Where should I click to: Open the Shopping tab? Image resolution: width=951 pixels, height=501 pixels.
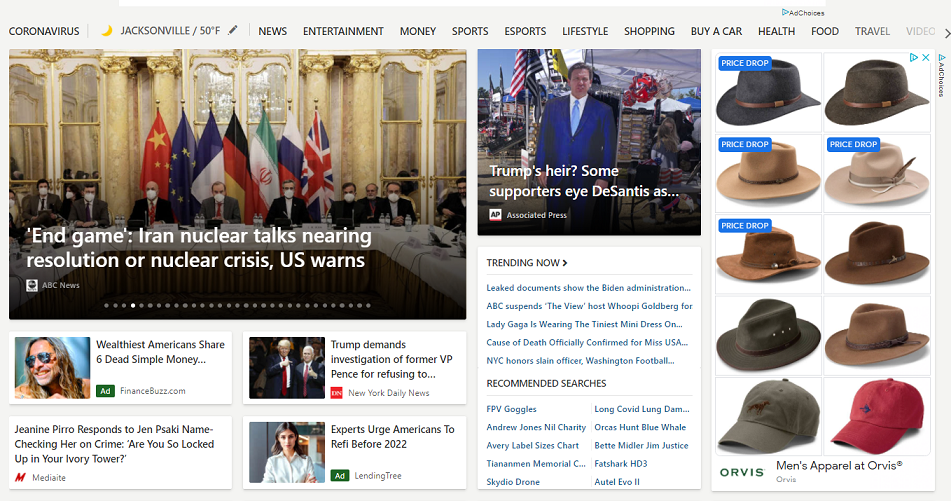pyautogui.click(x=649, y=31)
